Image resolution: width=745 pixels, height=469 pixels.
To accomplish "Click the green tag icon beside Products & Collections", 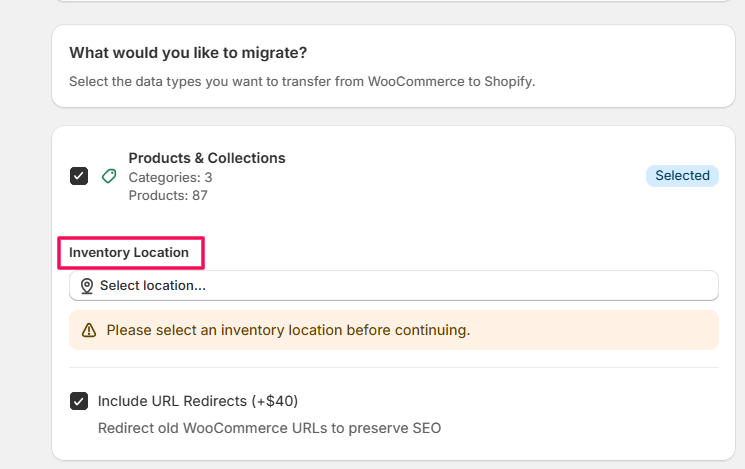I will pos(109,176).
